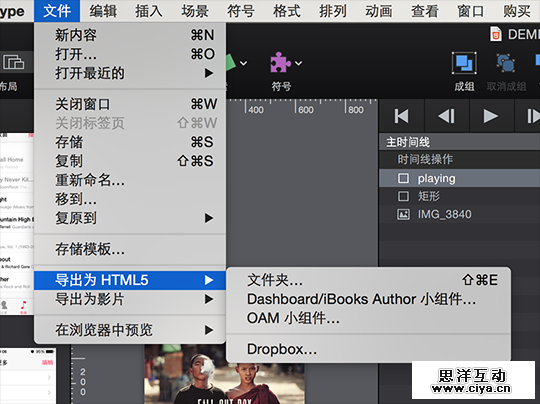Play the main timeline animation
The height and width of the screenshot is (404, 540).
[x=490, y=116]
